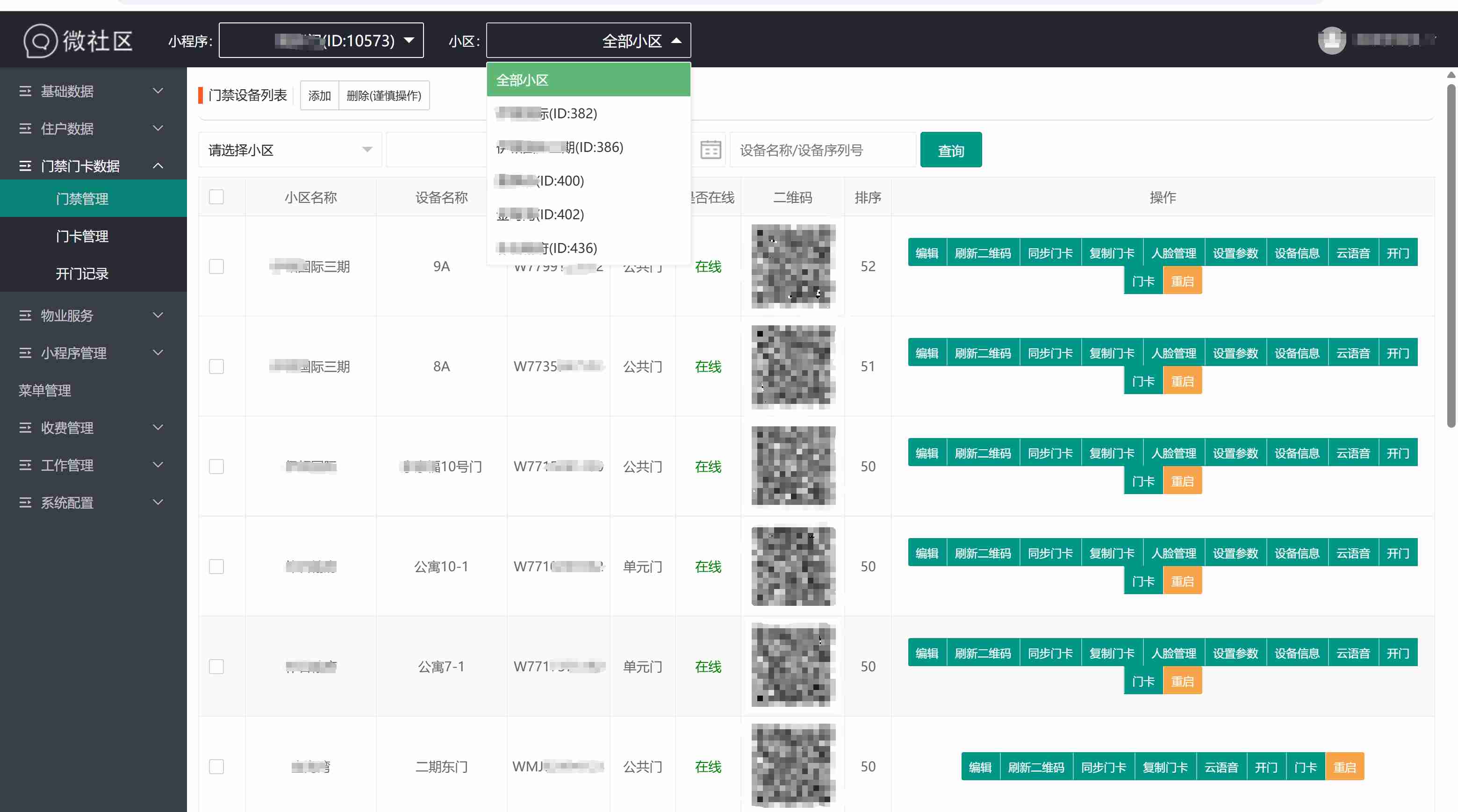Screen dimensions: 1458x812
Task: Click 同步门卡 for device 9A
Action: (x=1050, y=253)
